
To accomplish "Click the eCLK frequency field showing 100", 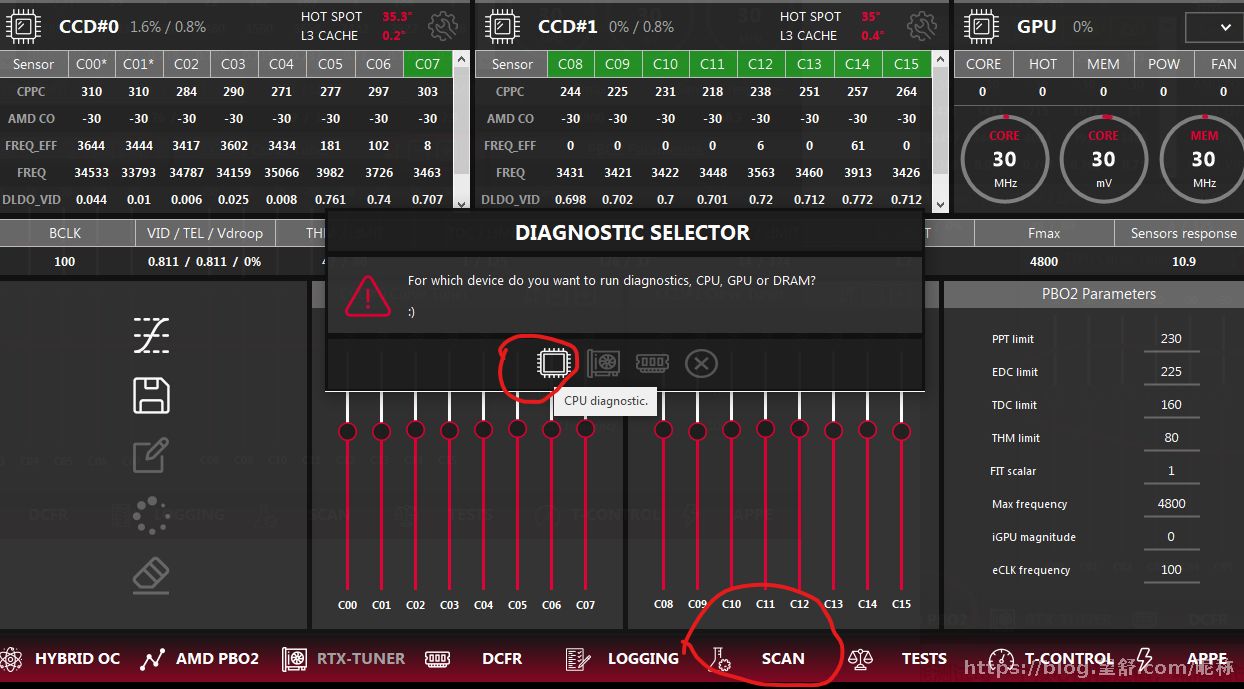I will [x=1171, y=570].
